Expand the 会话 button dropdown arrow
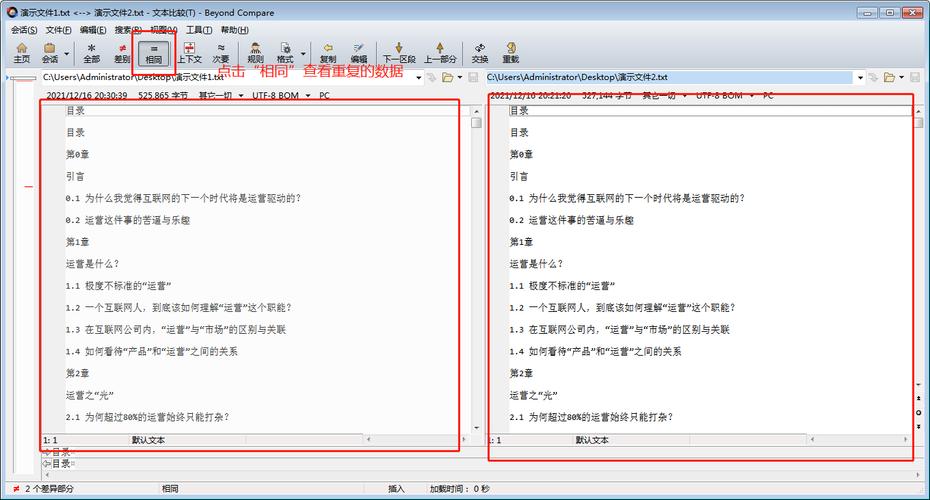The image size is (930, 500). coord(66,53)
